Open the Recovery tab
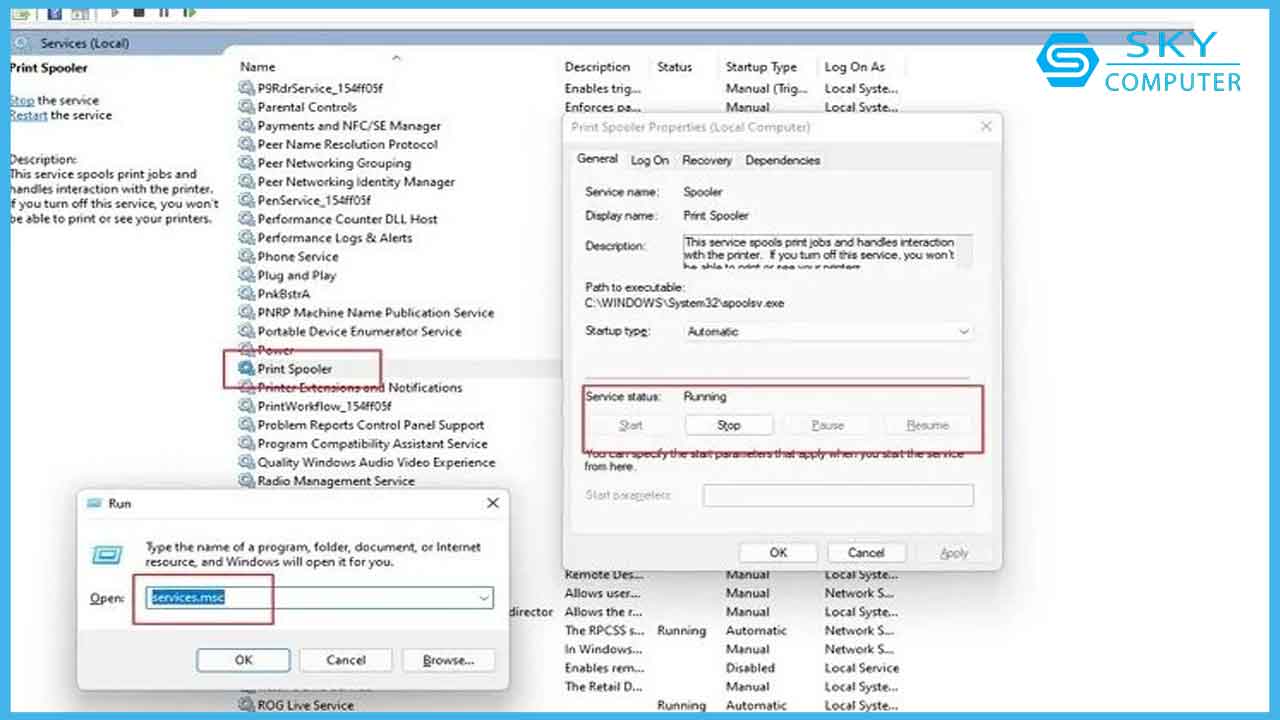This screenshot has height=720, width=1280. [707, 160]
